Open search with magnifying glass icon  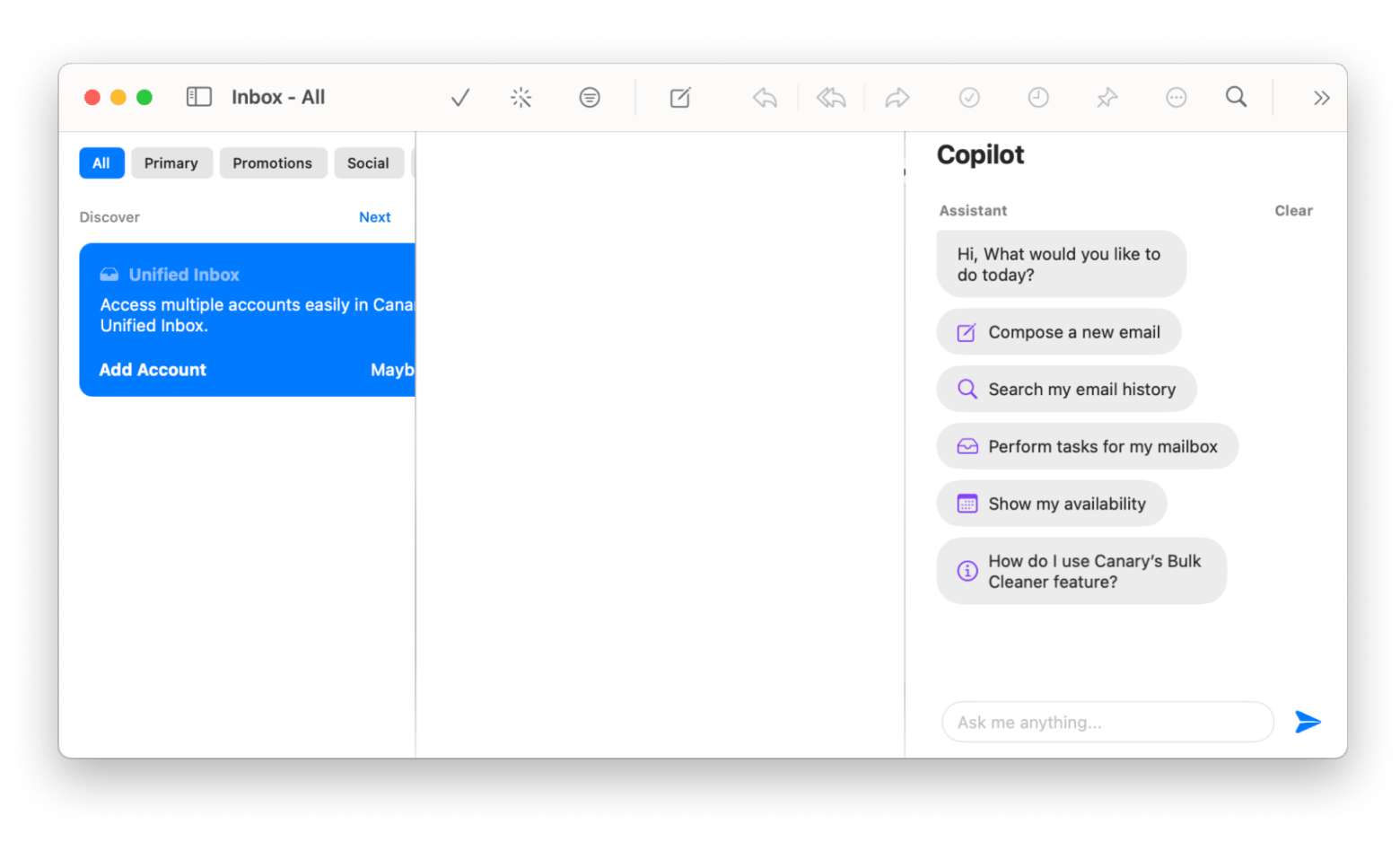[1236, 97]
